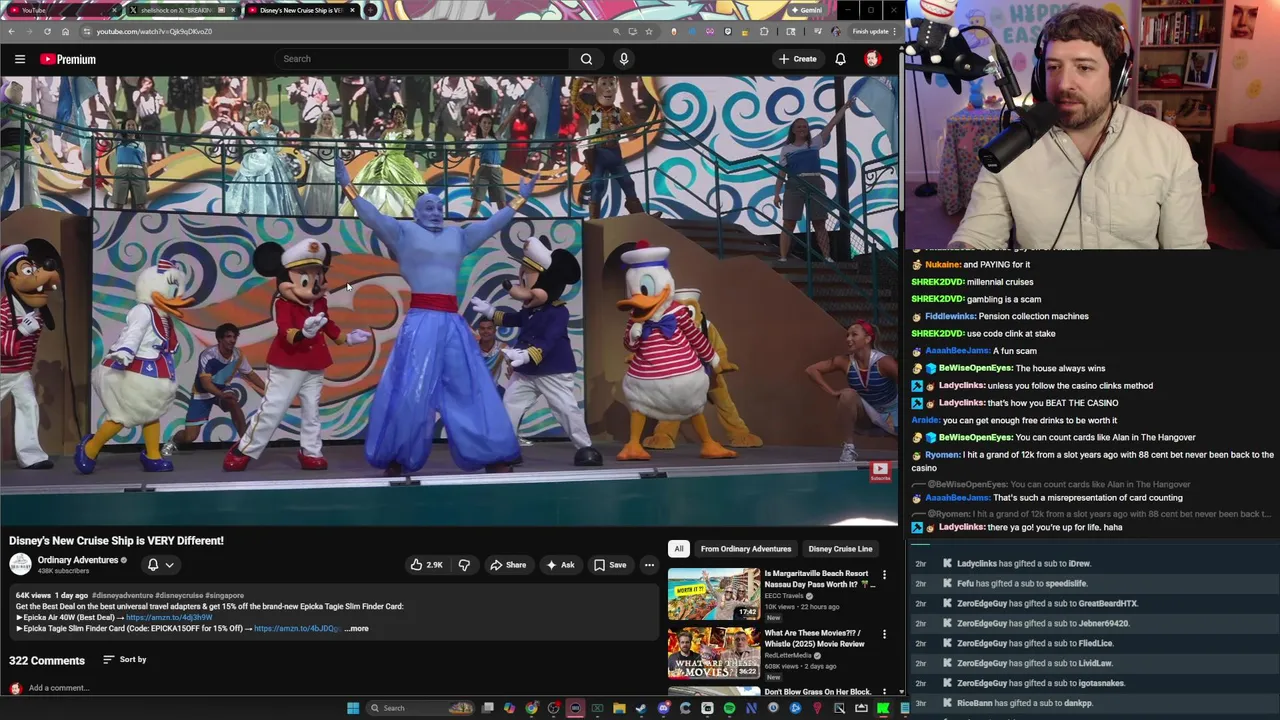Click Ryomen's chat username
Viewport: 1280px width, 720px height.
tap(942, 455)
